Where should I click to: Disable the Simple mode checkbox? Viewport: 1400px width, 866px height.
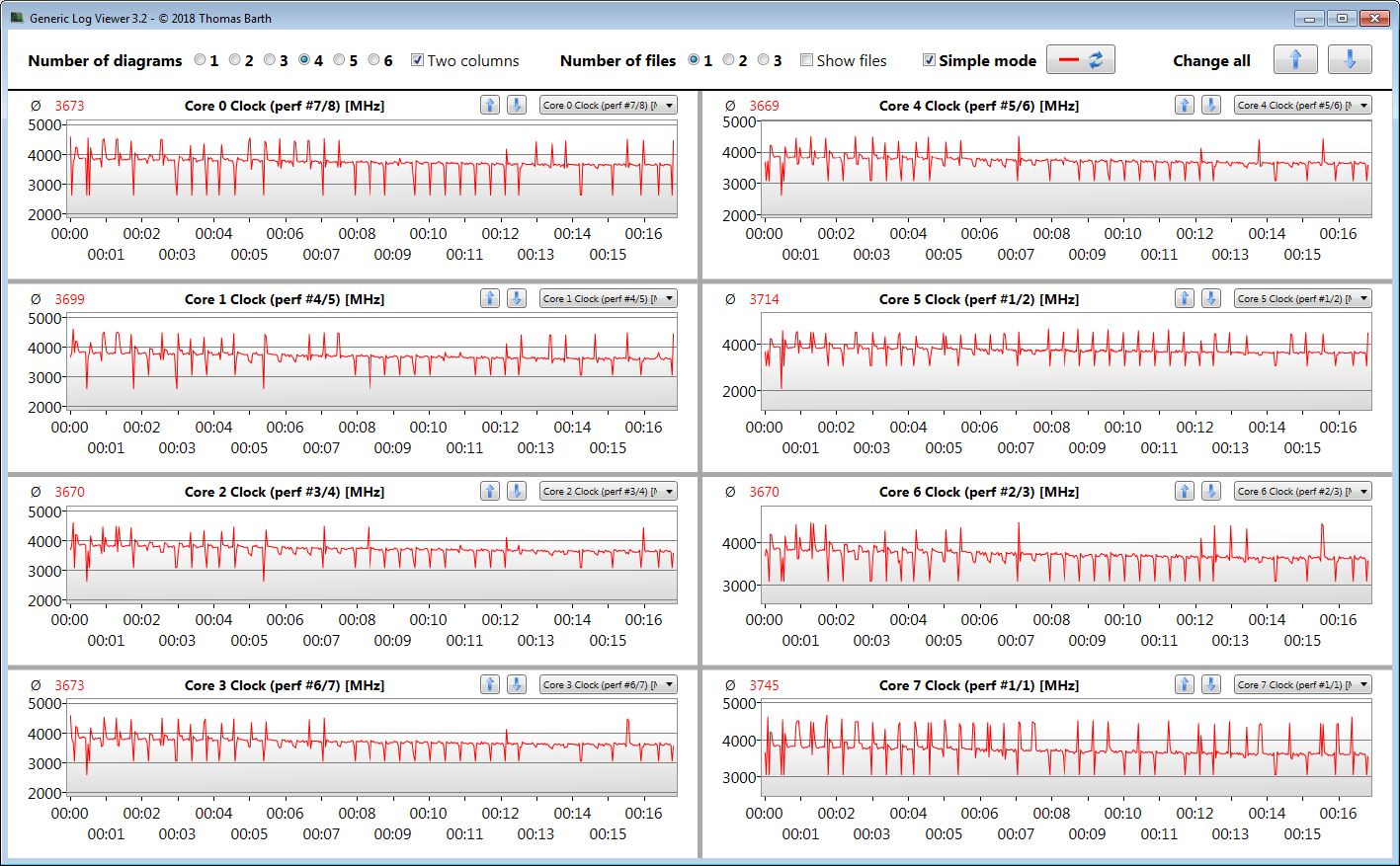click(929, 60)
